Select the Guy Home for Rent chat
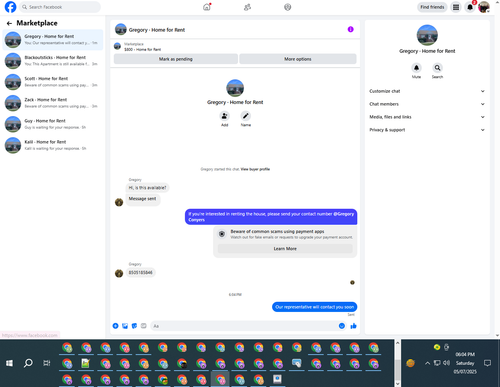 (53, 124)
